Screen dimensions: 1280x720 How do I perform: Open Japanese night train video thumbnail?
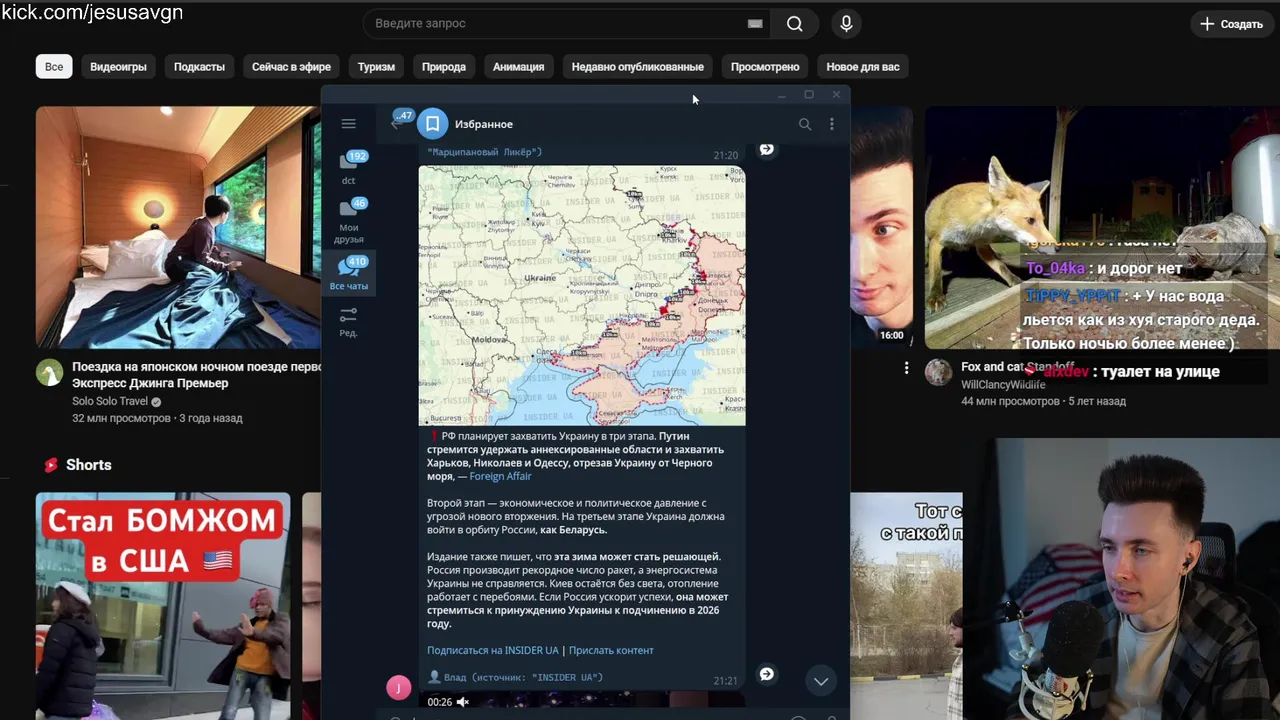[x=178, y=227]
